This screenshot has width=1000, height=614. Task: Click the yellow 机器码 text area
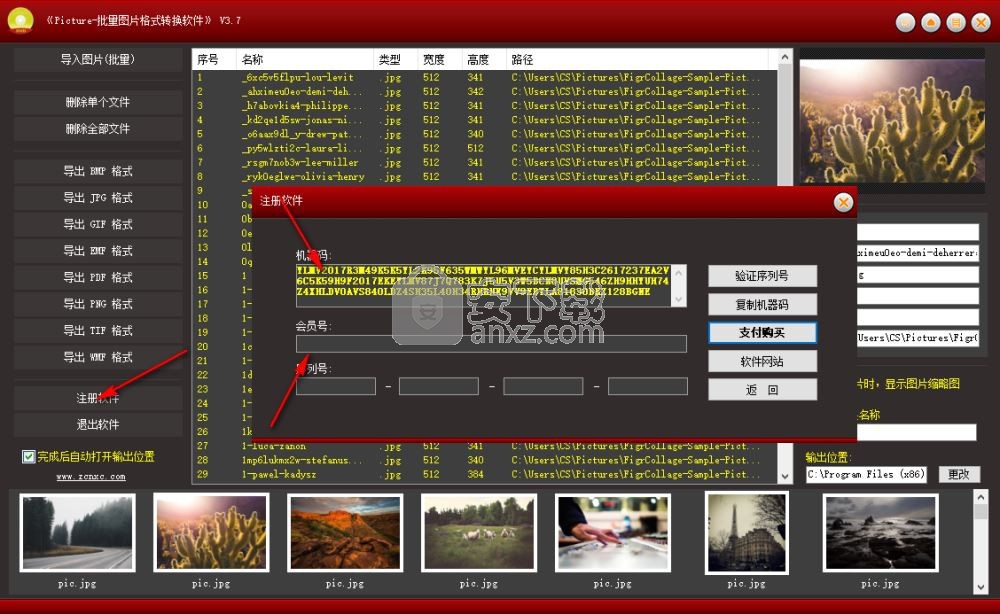[483, 286]
